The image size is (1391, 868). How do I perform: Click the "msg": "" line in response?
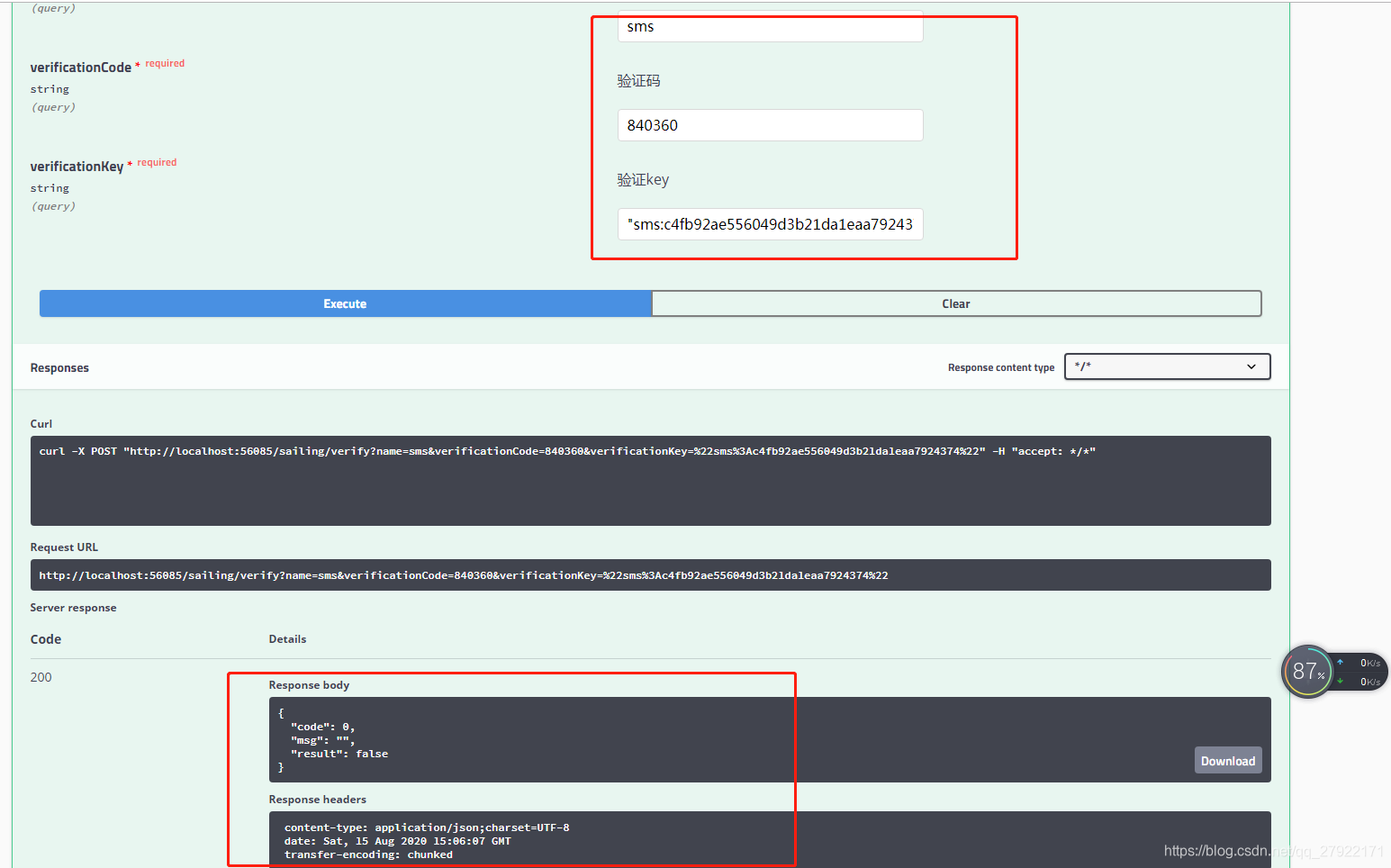click(322, 740)
